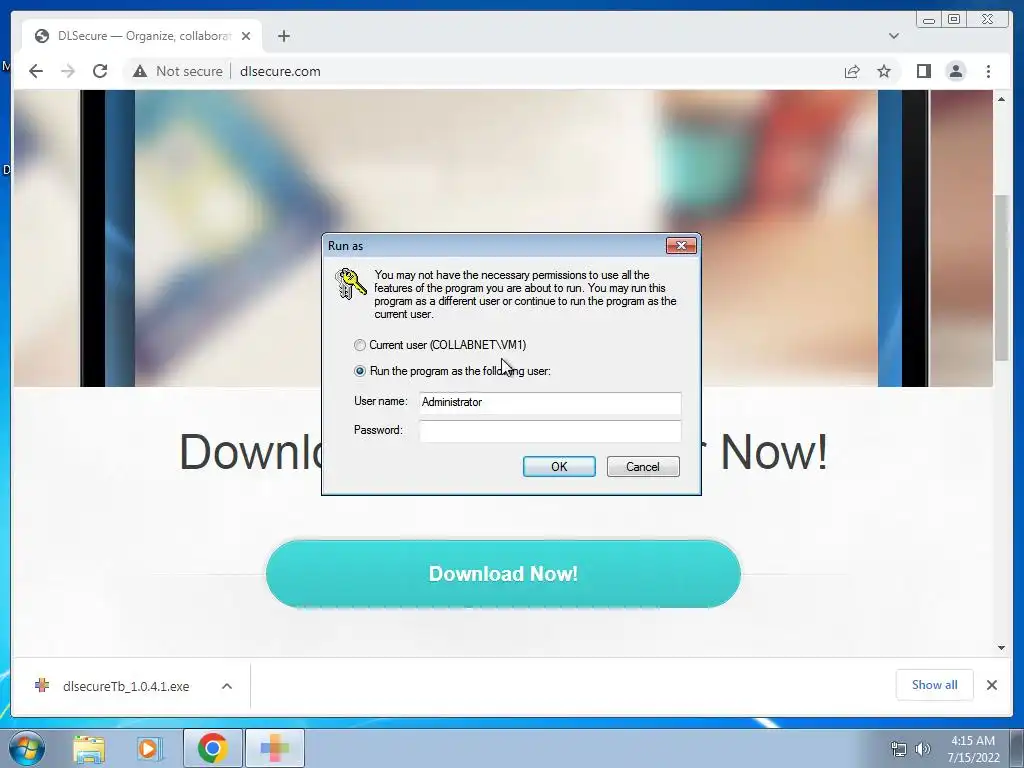1024x768 pixels.
Task: Bookmark this page with the star
Action: coord(884,71)
